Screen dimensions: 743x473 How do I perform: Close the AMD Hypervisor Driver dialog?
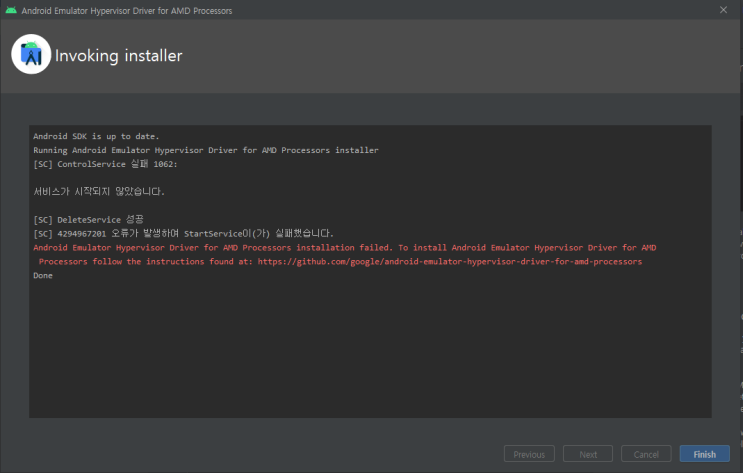723,10
